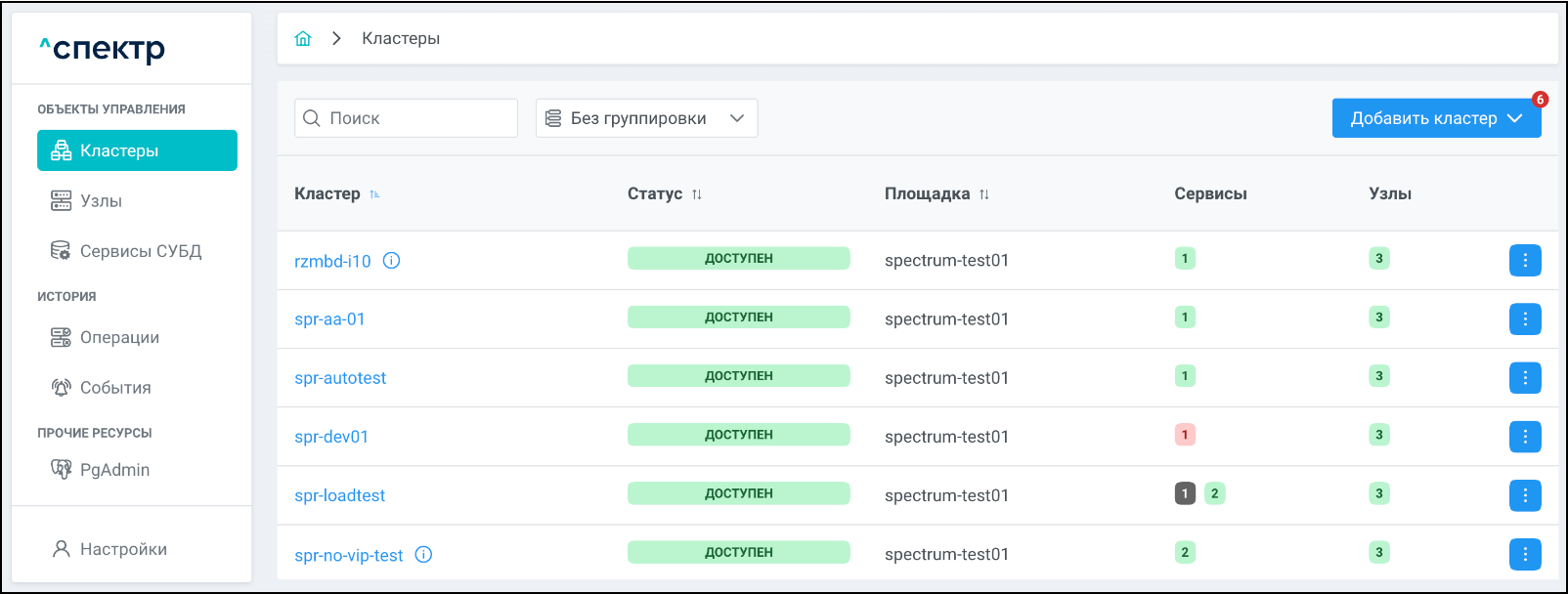Open three-dot actions menu for spr-aa-01
This screenshot has width=1568, height=594.
1524,319
